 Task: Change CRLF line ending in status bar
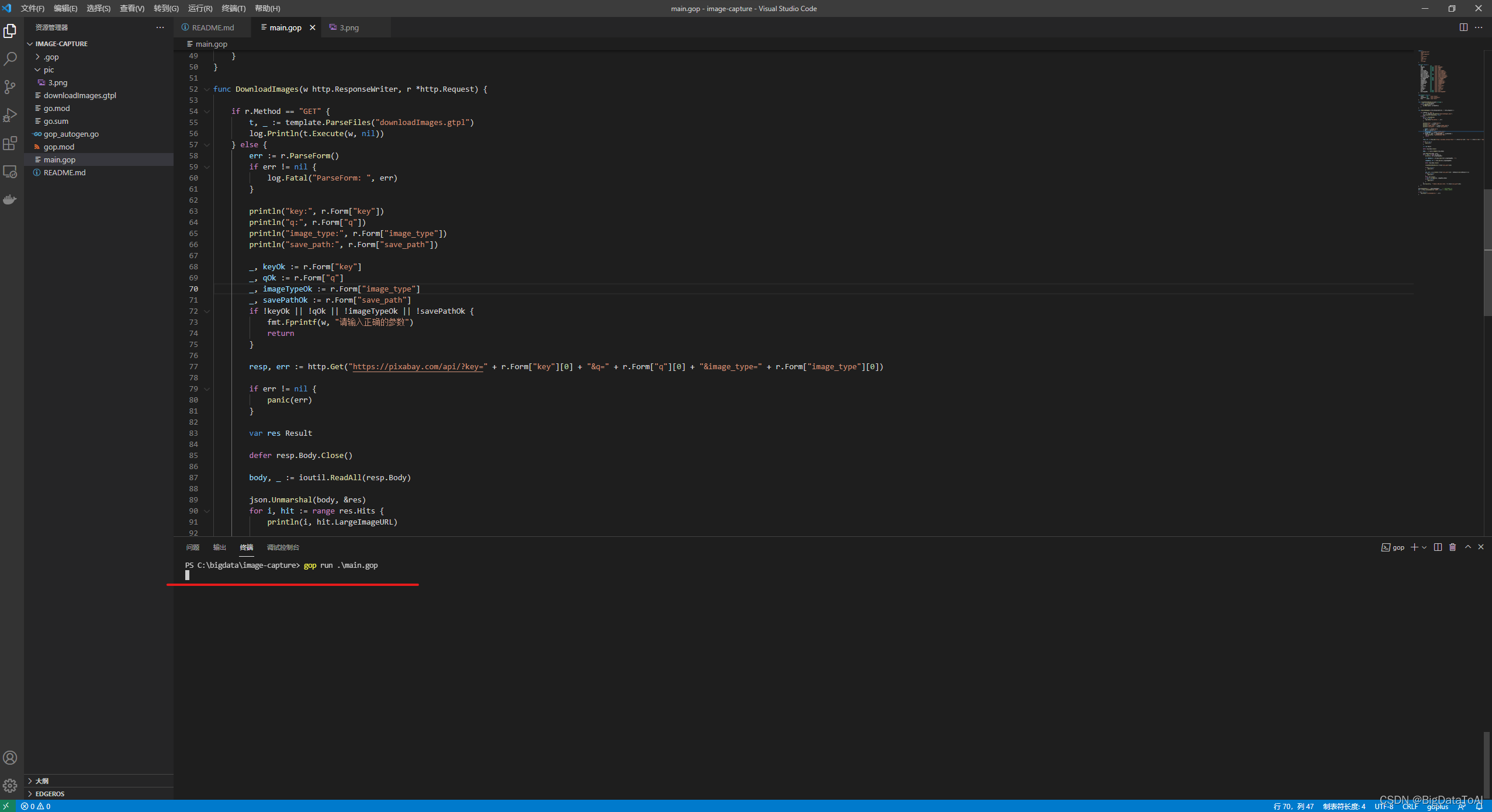(x=1410, y=806)
